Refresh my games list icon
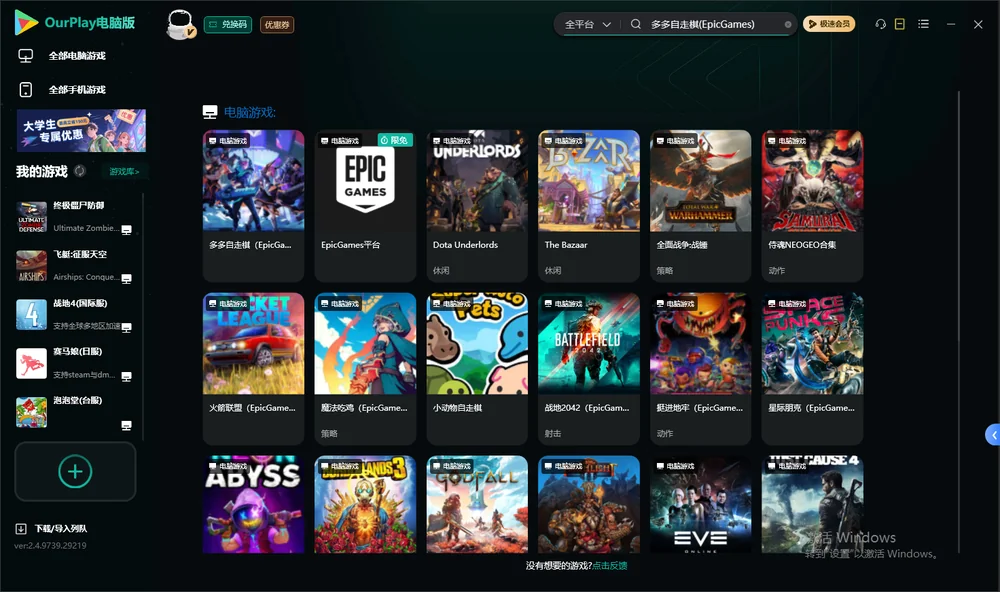 [80, 171]
